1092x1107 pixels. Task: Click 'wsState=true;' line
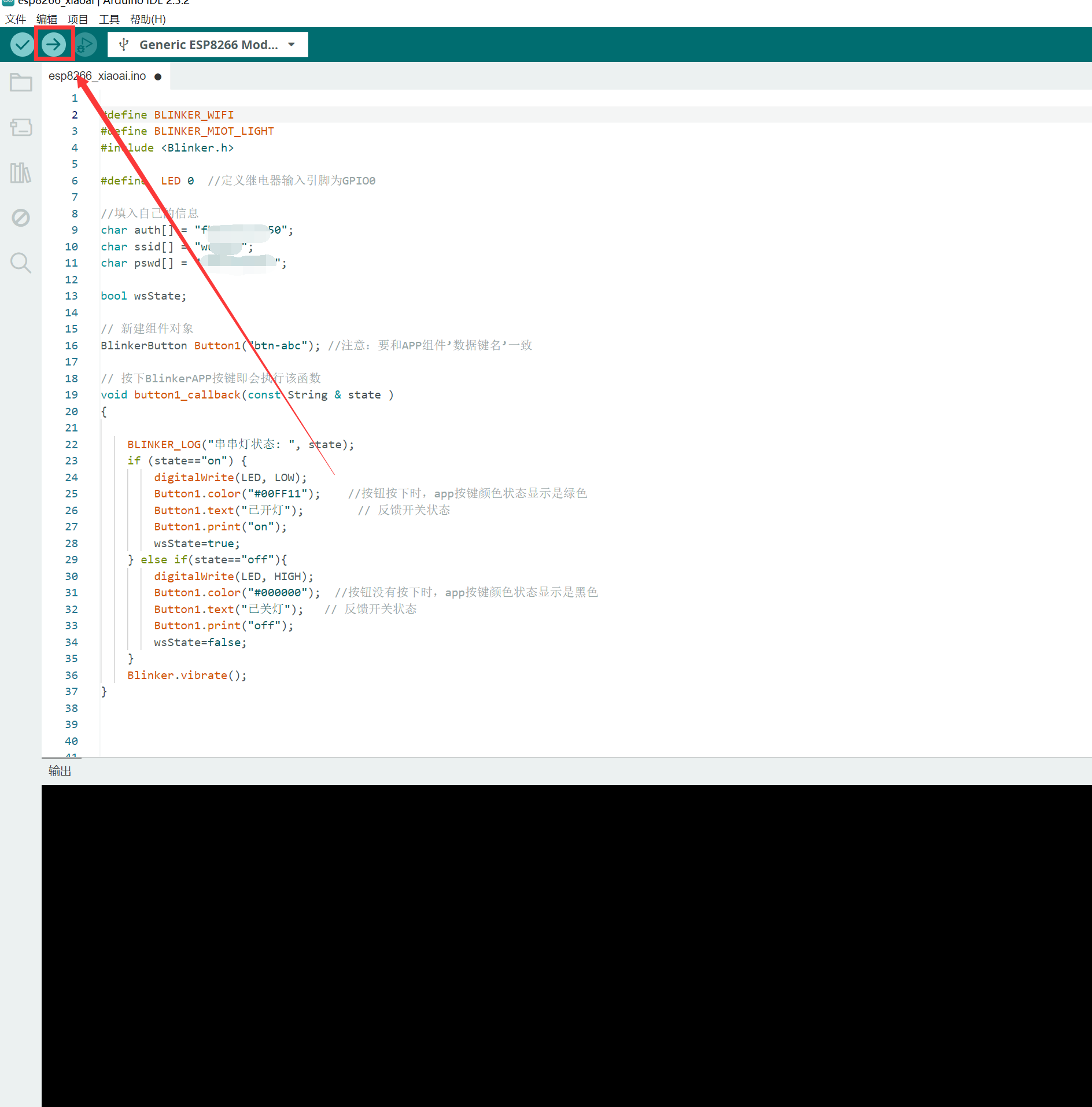(x=197, y=543)
